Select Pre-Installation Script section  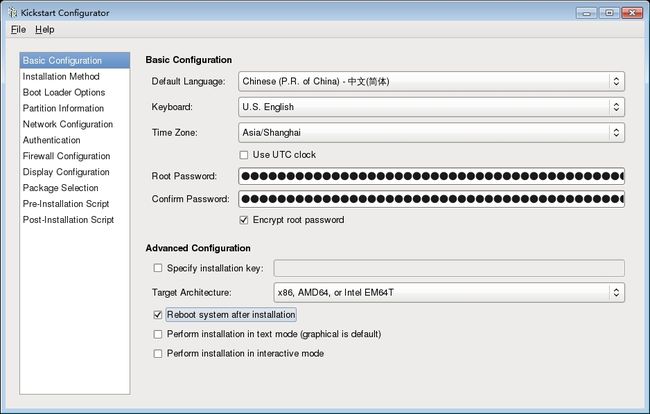[x=75, y=203]
